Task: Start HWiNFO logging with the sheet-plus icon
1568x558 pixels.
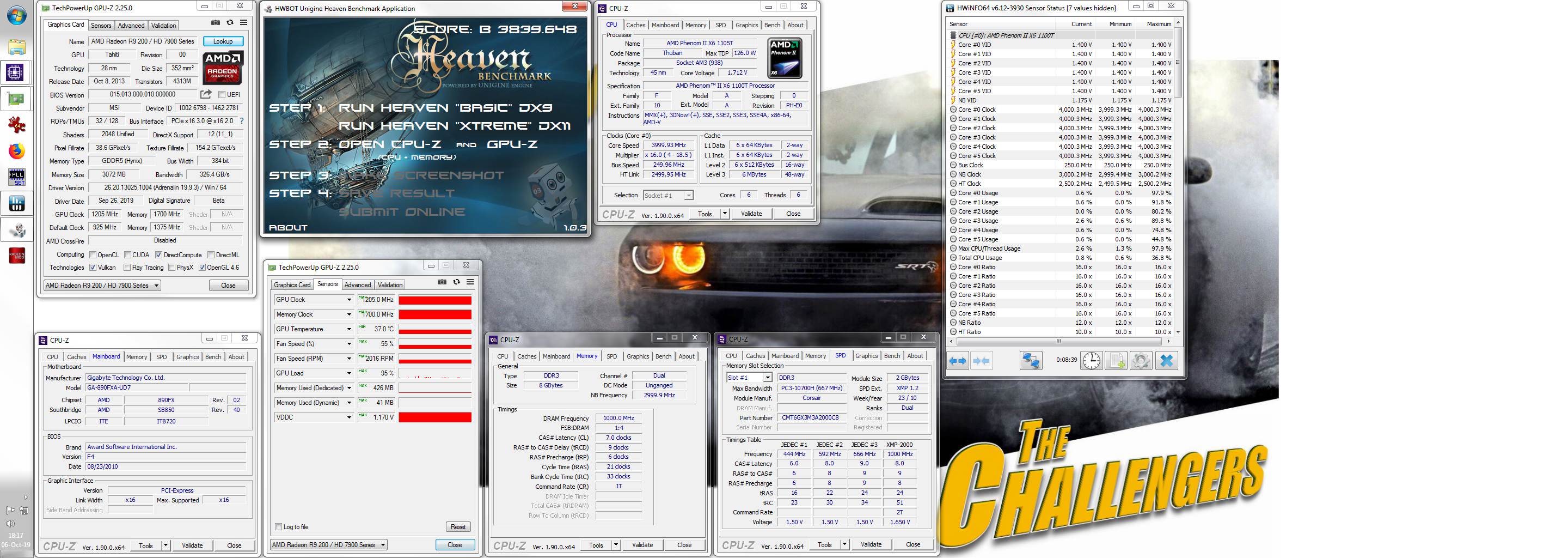Action: click(1116, 361)
